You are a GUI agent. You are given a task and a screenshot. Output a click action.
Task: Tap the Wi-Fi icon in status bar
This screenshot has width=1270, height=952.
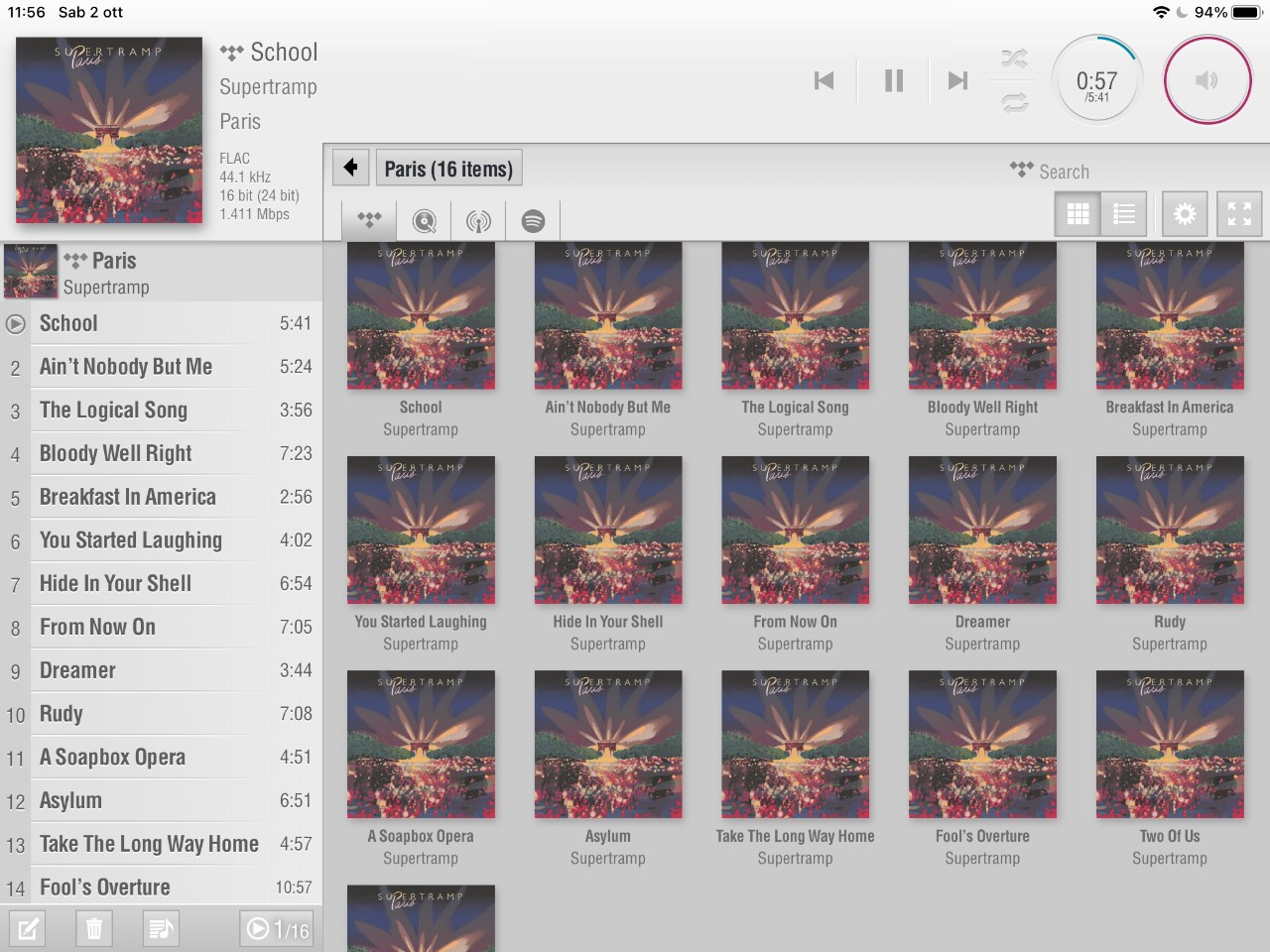(x=1161, y=13)
